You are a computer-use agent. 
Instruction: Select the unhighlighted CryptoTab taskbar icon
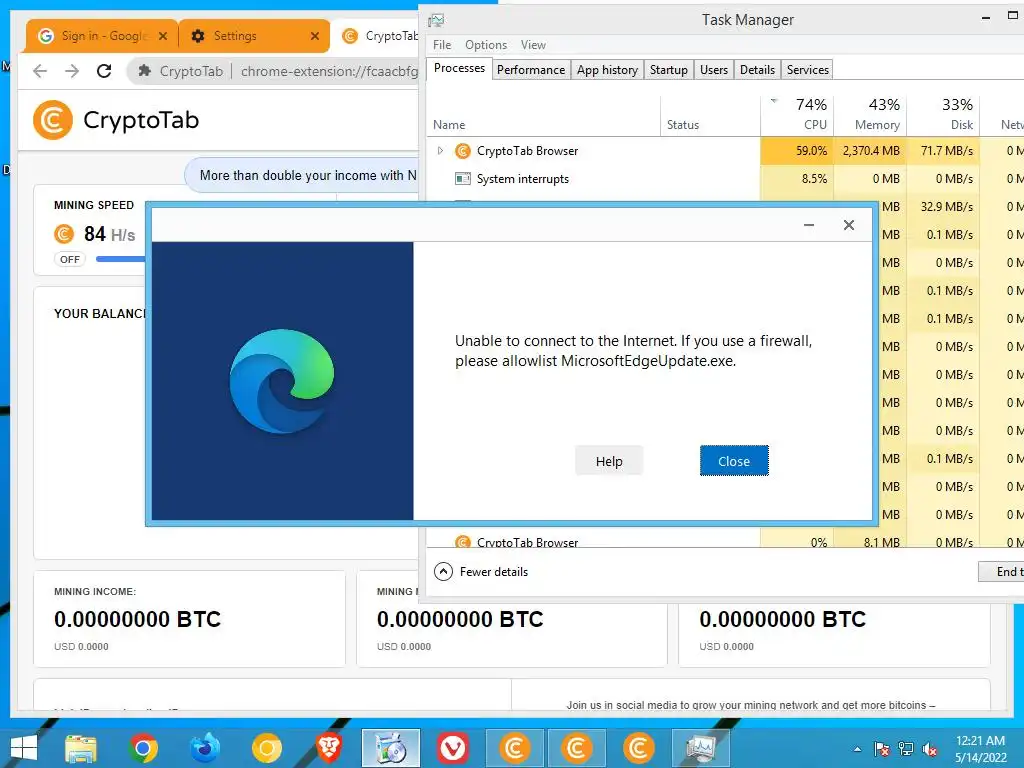tap(639, 748)
